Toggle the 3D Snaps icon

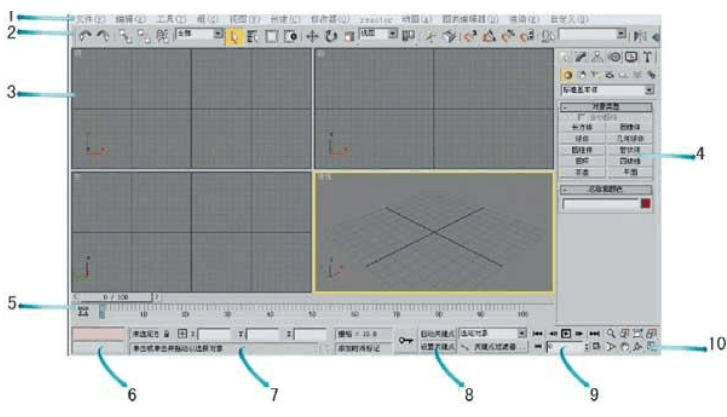470,36
